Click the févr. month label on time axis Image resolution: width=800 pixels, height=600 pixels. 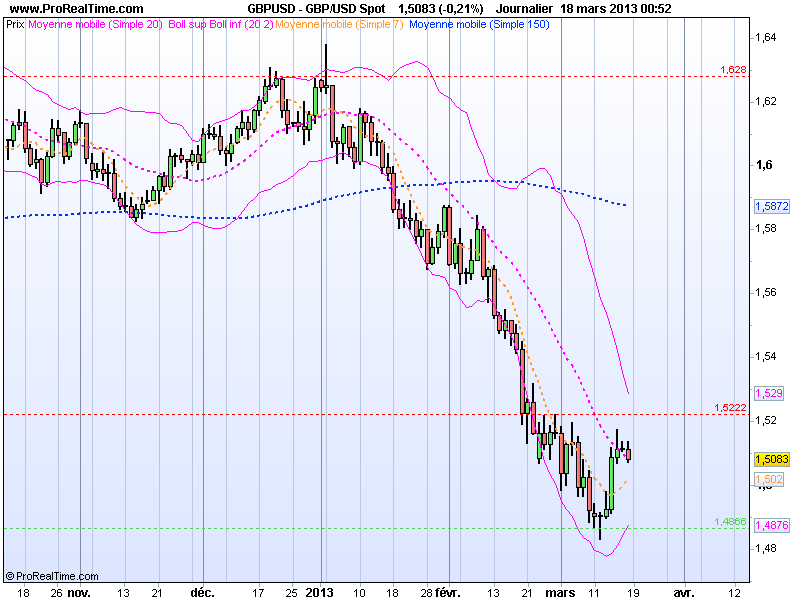[x=447, y=593]
